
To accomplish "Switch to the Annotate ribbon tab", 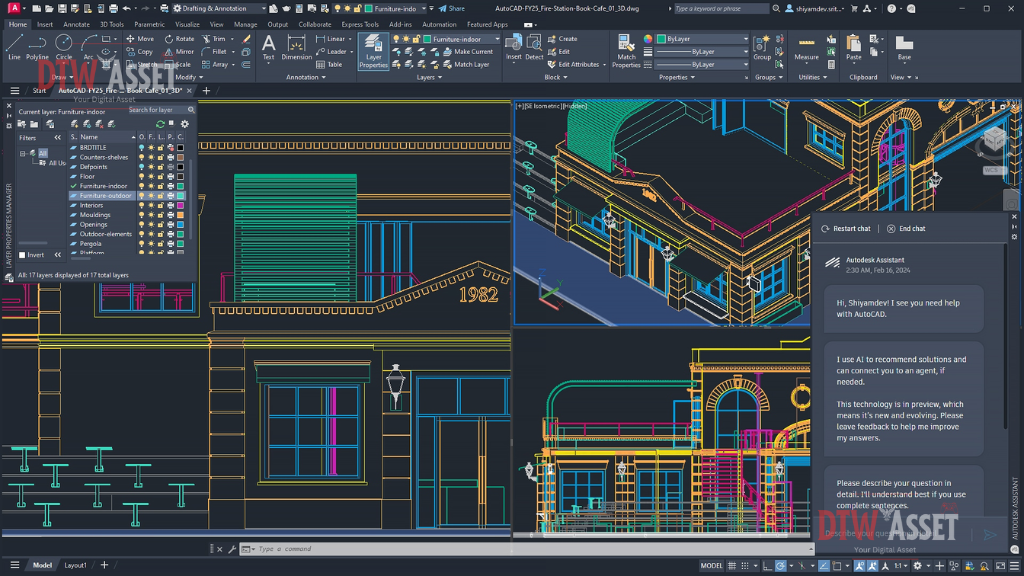I will [76, 25].
